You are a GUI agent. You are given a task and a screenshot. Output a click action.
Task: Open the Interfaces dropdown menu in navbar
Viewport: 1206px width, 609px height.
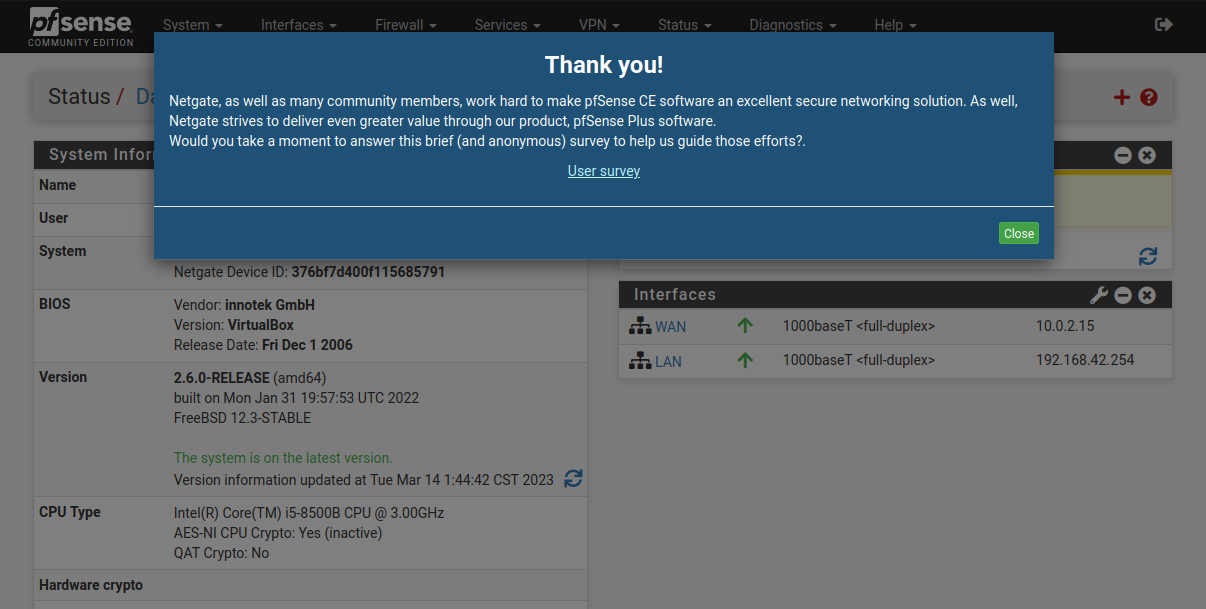click(299, 25)
